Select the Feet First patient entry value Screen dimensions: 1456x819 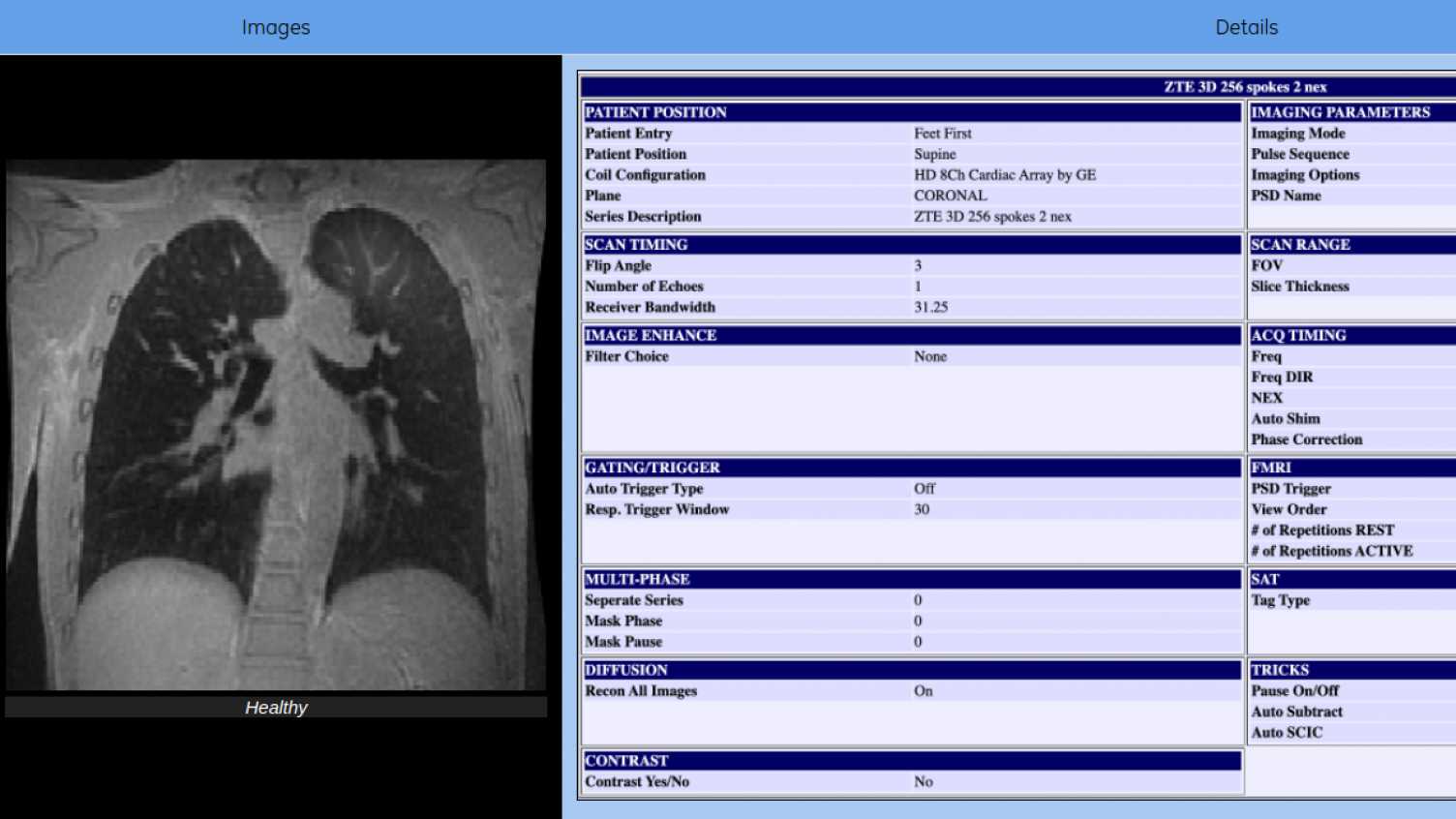pyautogui.click(x=942, y=134)
